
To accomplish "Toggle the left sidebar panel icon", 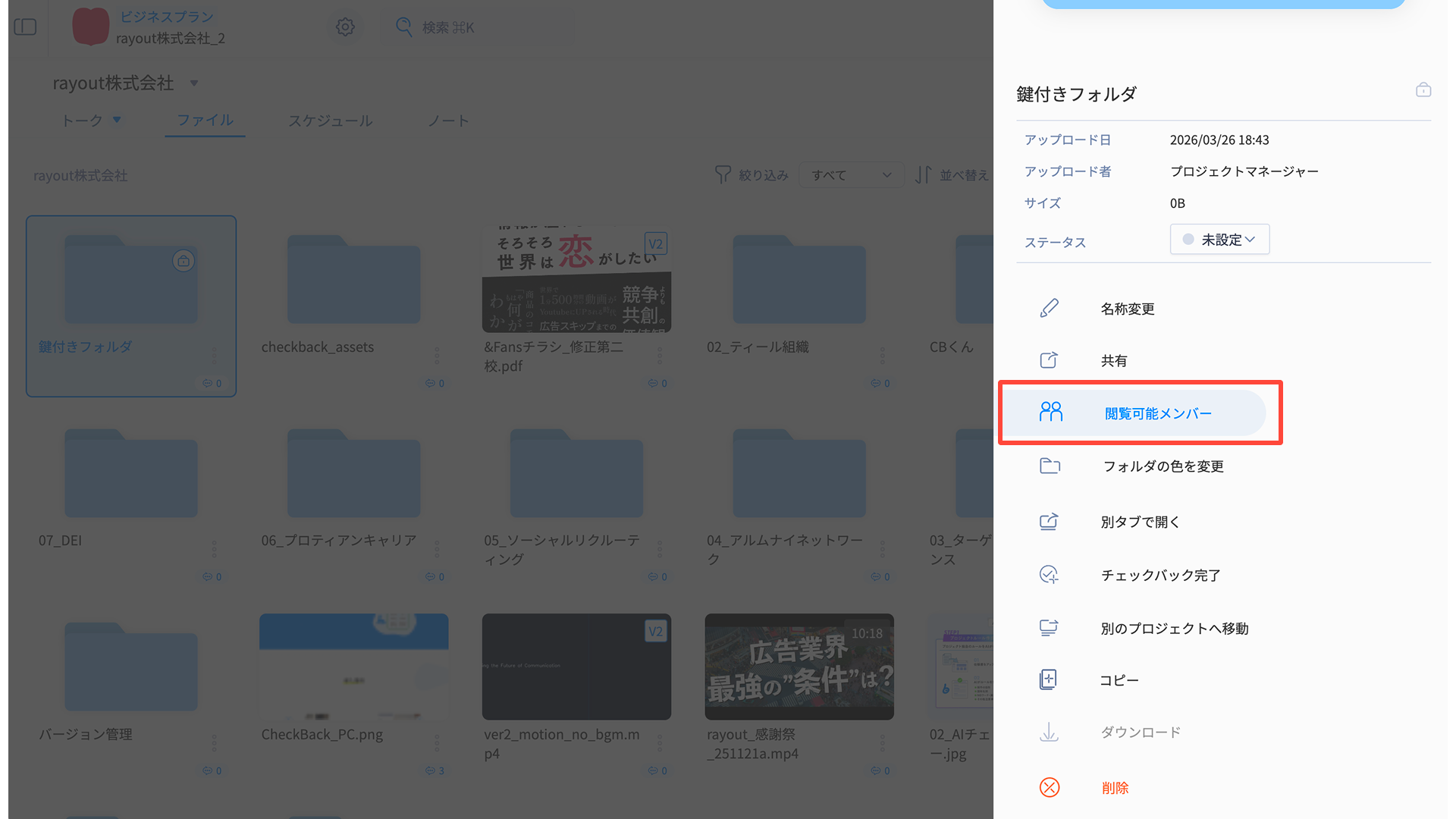I will (x=25, y=27).
